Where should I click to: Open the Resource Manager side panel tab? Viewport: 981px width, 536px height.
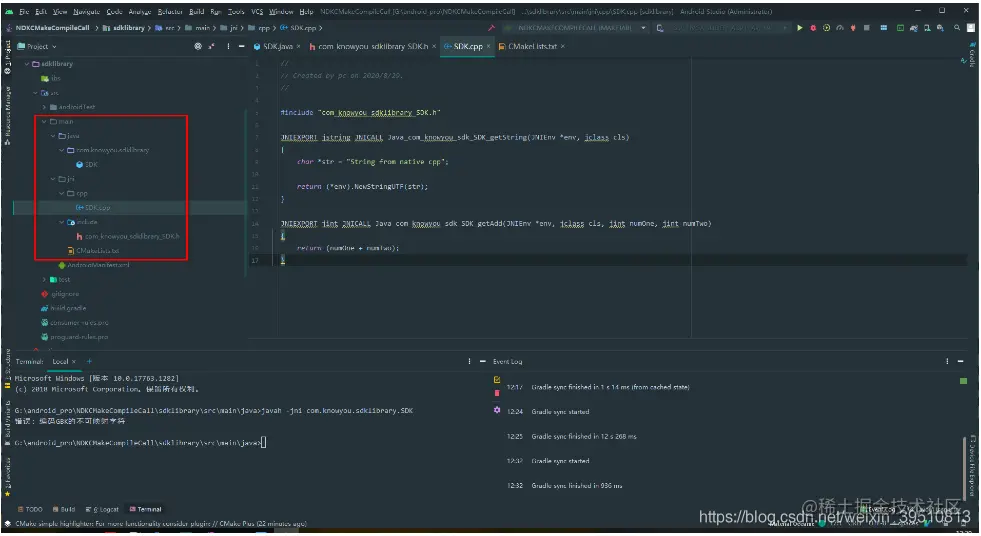click(x=7, y=116)
